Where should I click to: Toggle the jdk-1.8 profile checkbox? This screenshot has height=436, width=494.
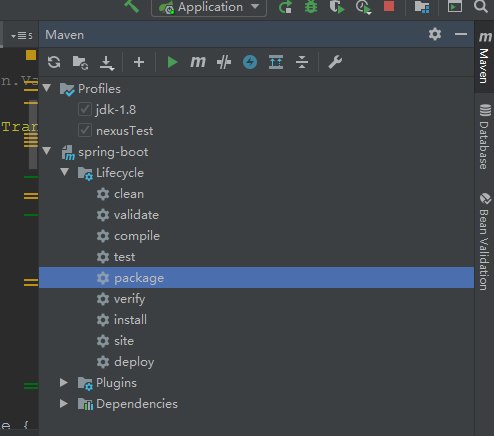coord(85,109)
